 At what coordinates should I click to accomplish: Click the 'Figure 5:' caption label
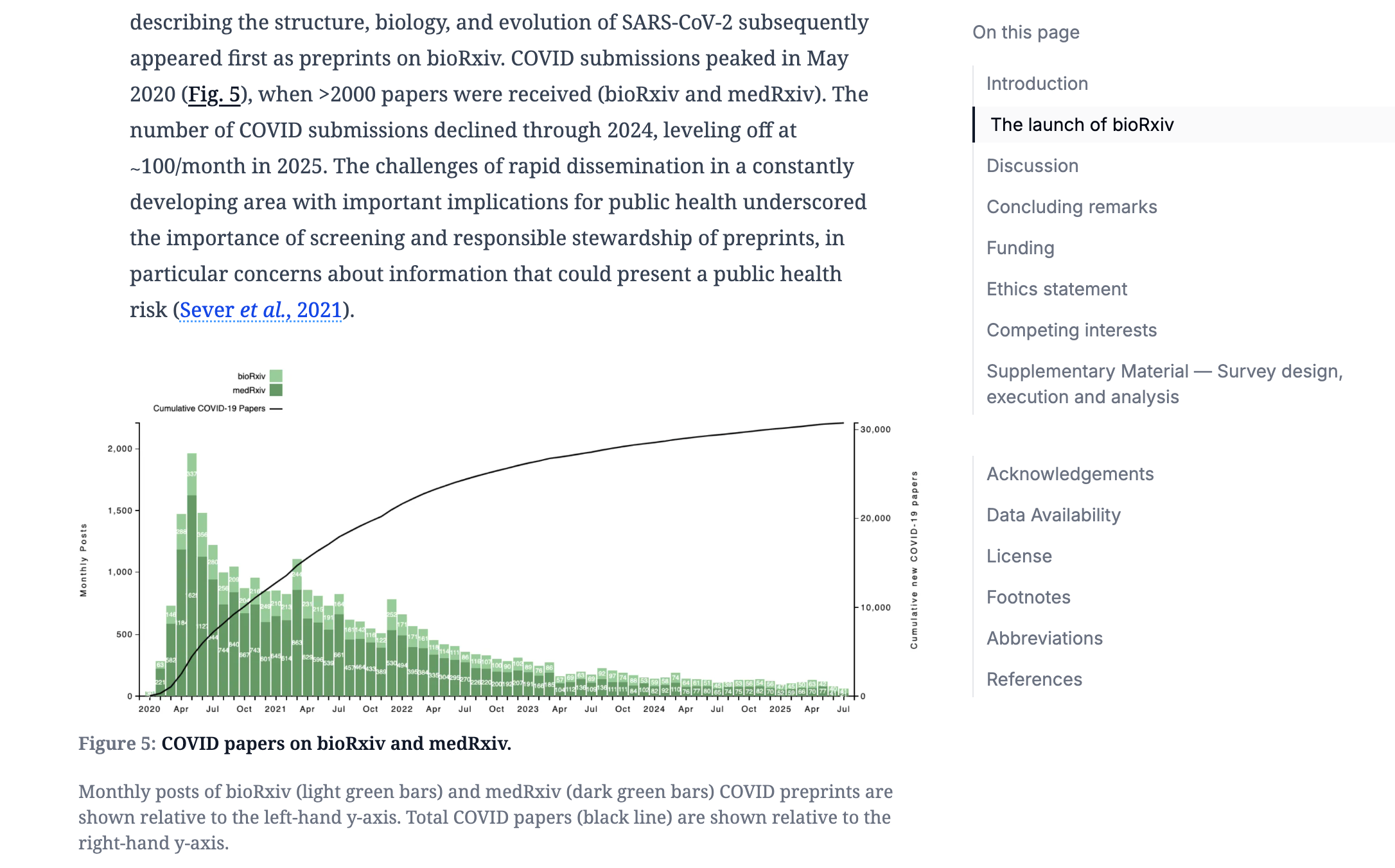tap(117, 743)
